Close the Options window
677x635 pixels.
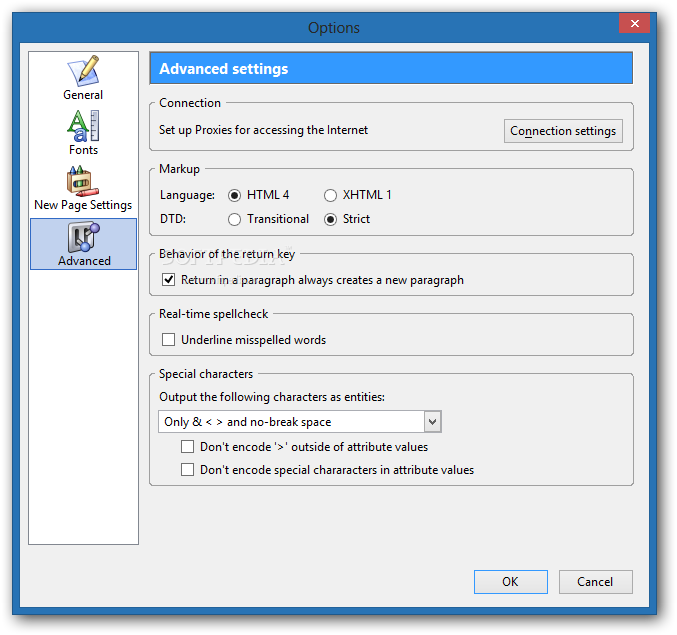point(634,23)
